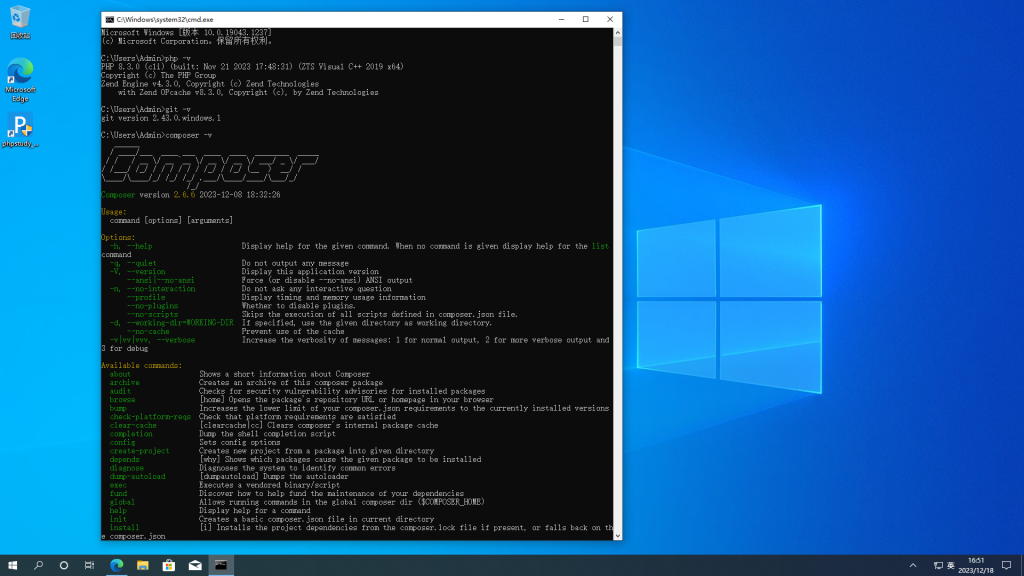Click the 'dump-autoload' command name
1024x576 pixels.
(137, 476)
